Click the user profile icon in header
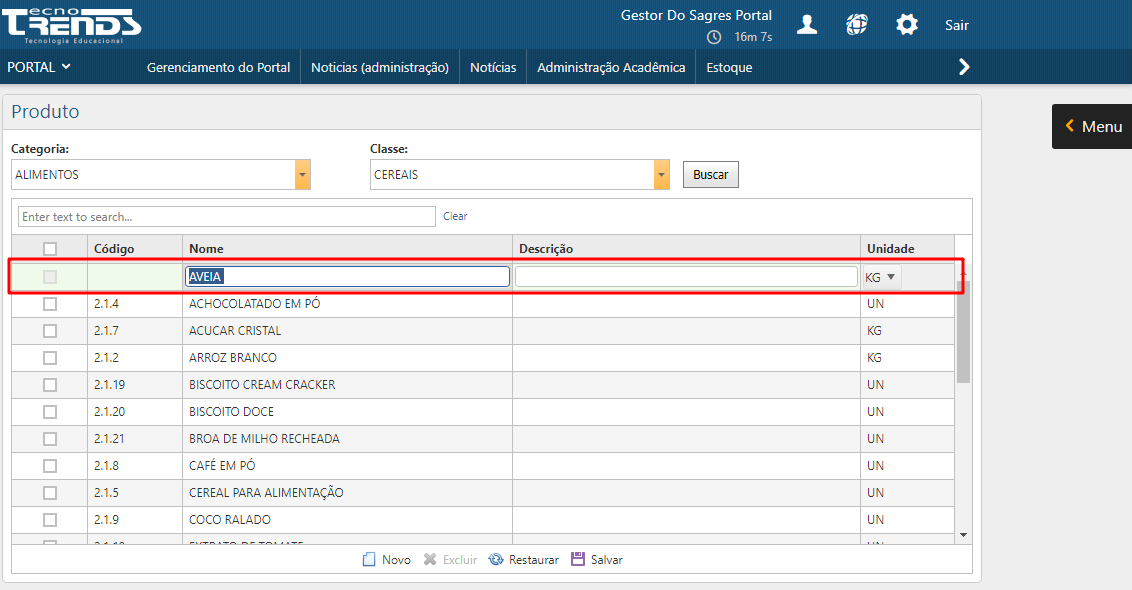 pyautogui.click(x=807, y=25)
